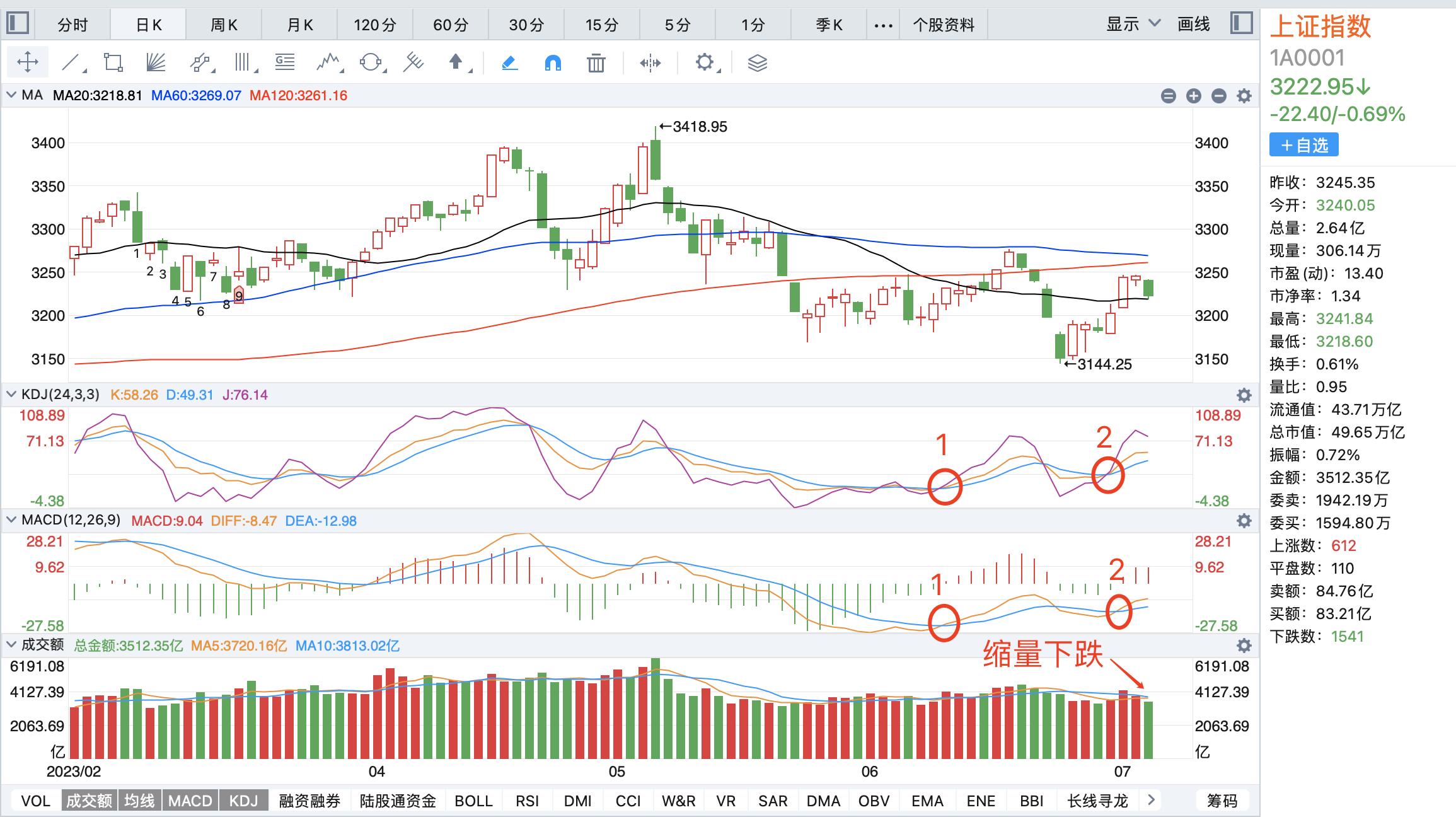Click the trash can to delete drawings
1456x817 pixels.
[x=596, y=62]
